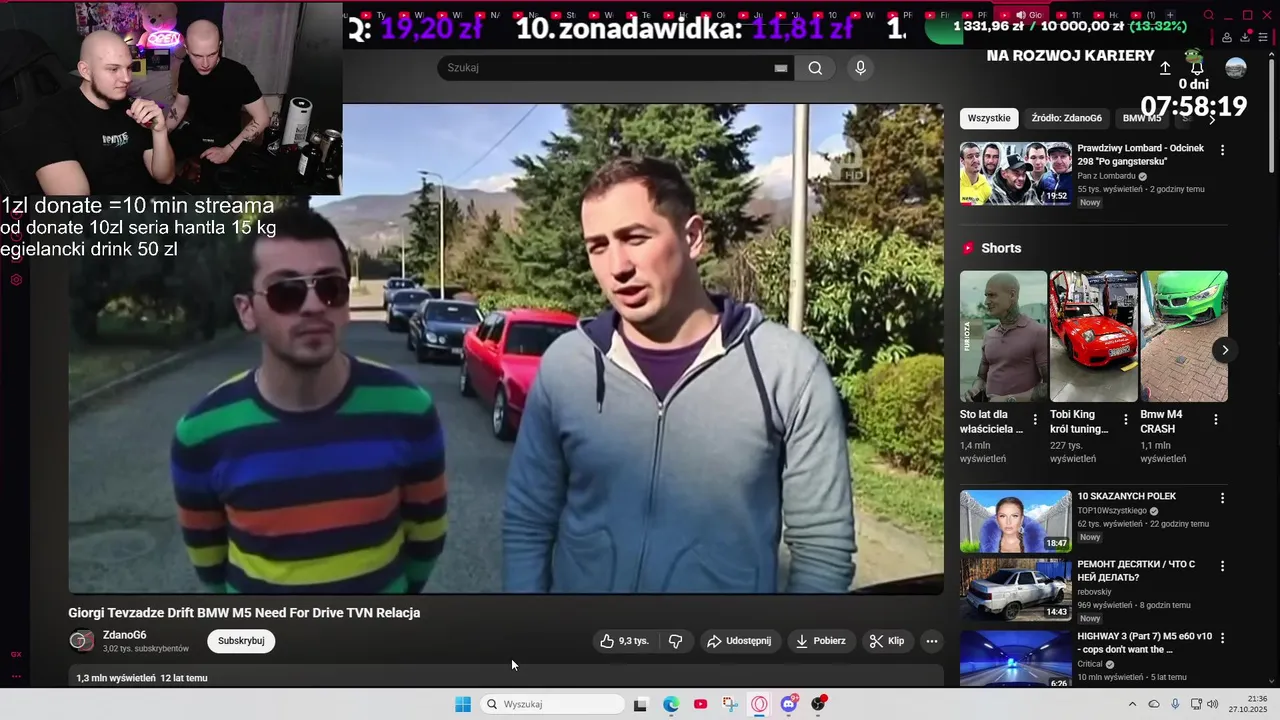
Task: Click the Pobierz download button
Action: point(821,641)
